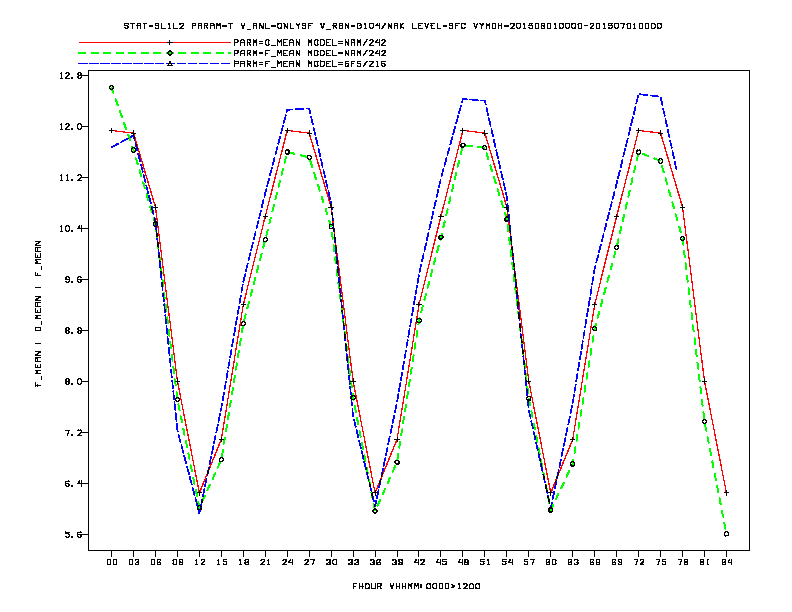This screenshot has height=612, width=792.
Task: Click the red plus marker at hour 72 peak
Action: point(638,130)
